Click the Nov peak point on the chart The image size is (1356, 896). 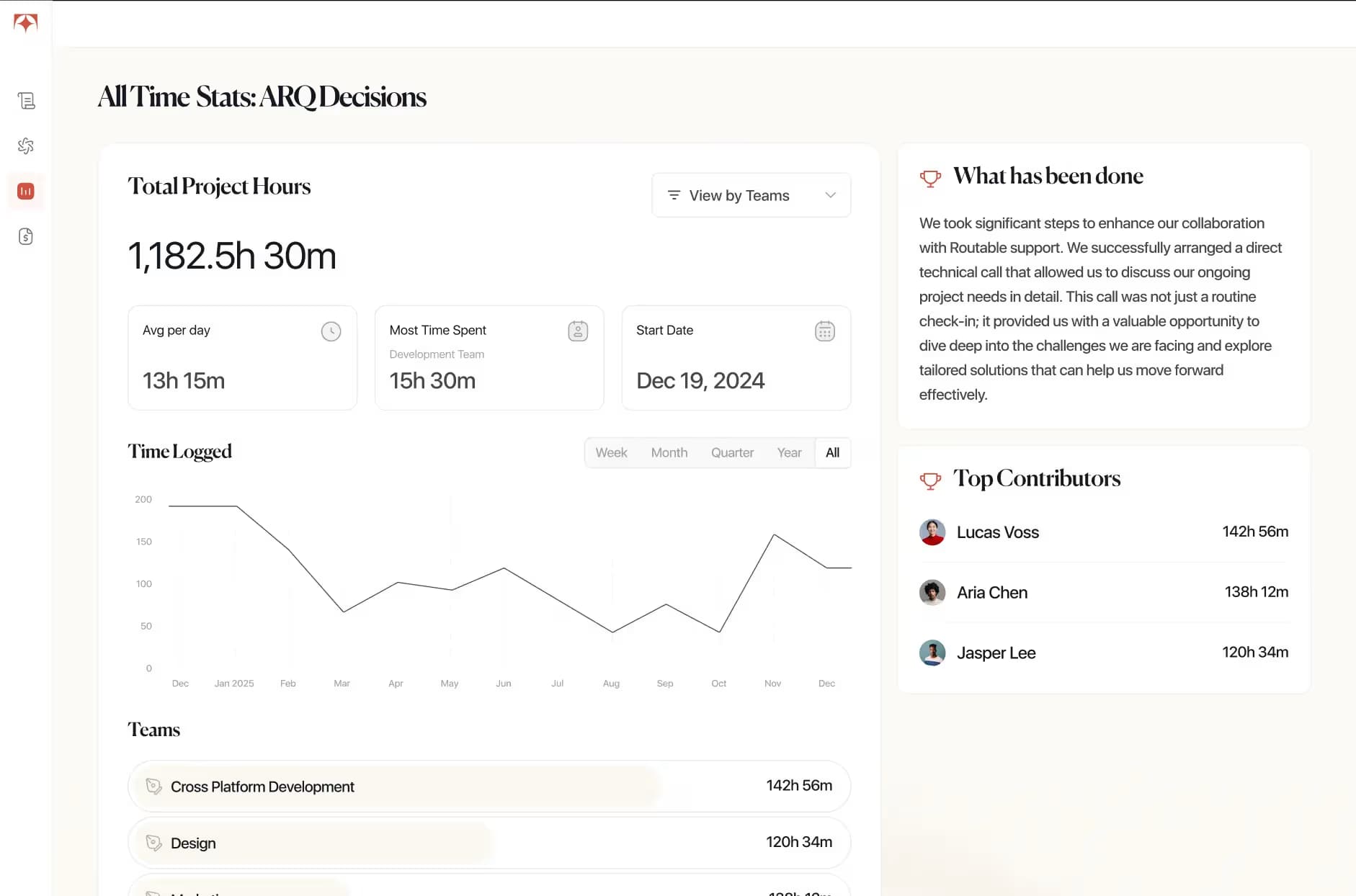click(774, 534)
